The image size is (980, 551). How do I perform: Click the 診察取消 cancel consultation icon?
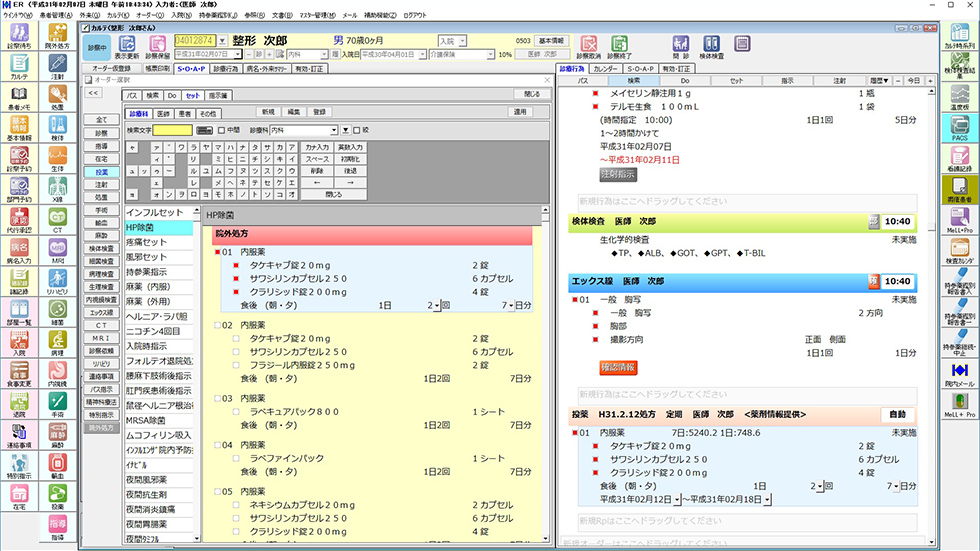588,47
